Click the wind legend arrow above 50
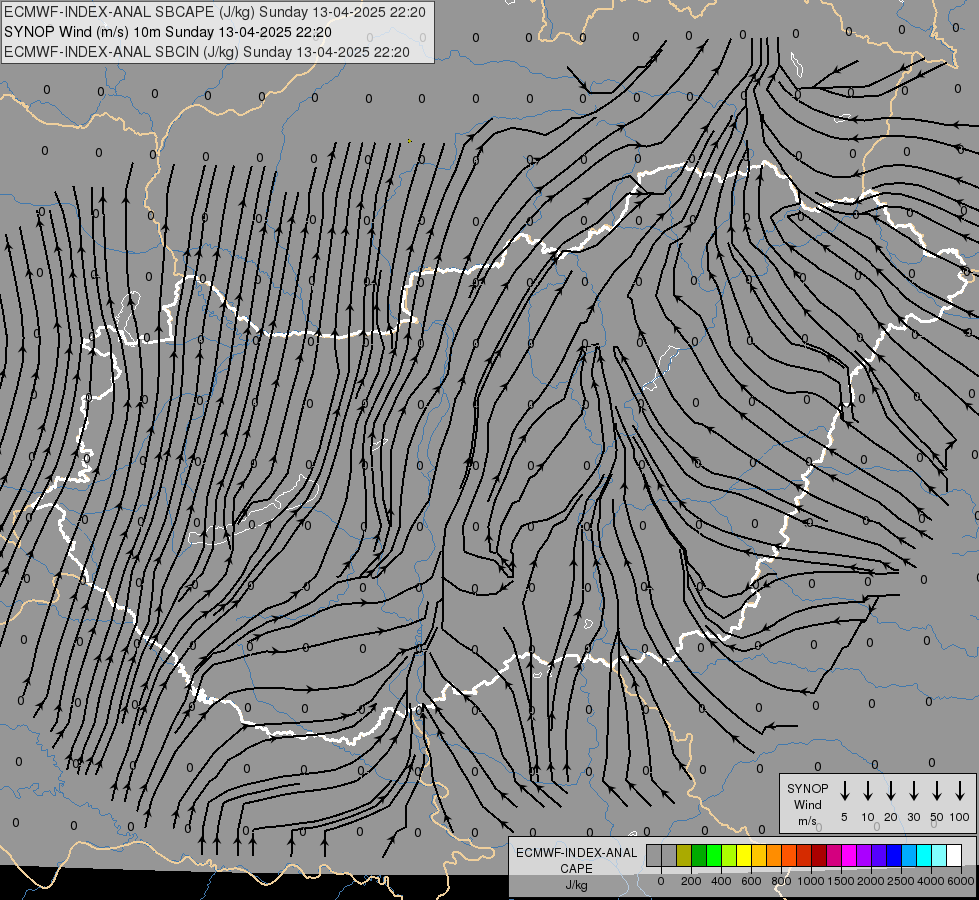 tap(937, 791)
